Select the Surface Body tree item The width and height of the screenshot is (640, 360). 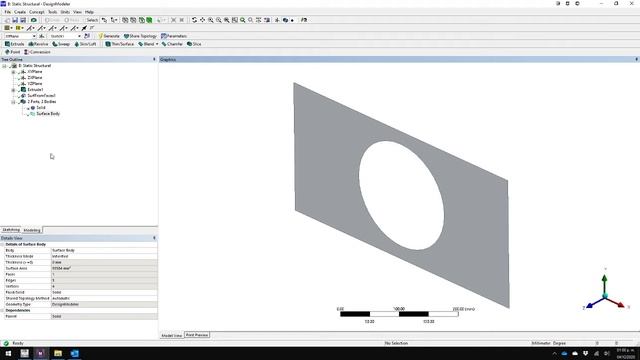48,114
